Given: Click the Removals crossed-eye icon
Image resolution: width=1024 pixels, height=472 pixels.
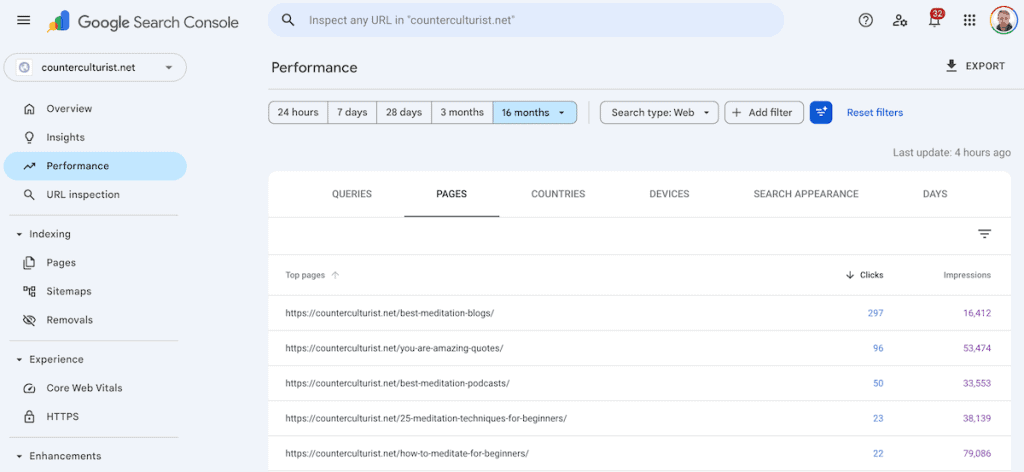Looking at the screenshot, I should pyautogui.click(x=29, y=320).
